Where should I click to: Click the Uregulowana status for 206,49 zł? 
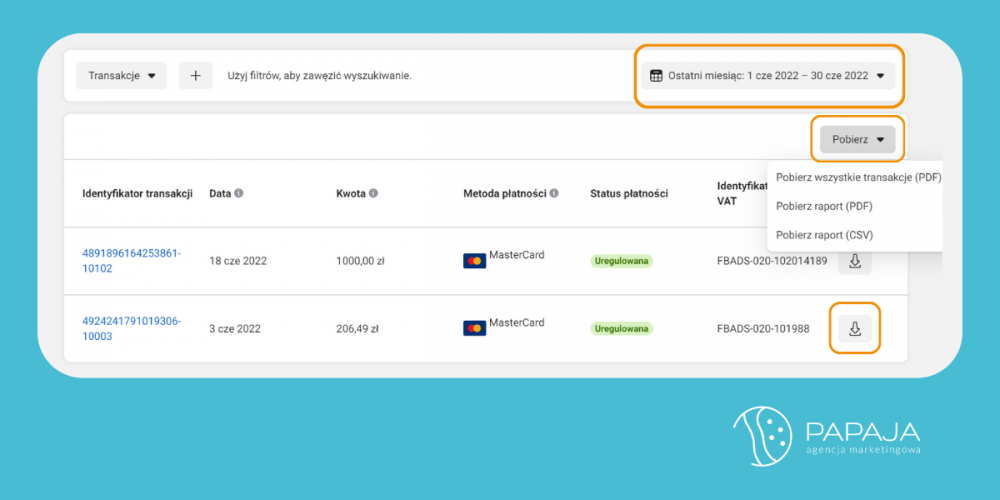click(622, 329)
